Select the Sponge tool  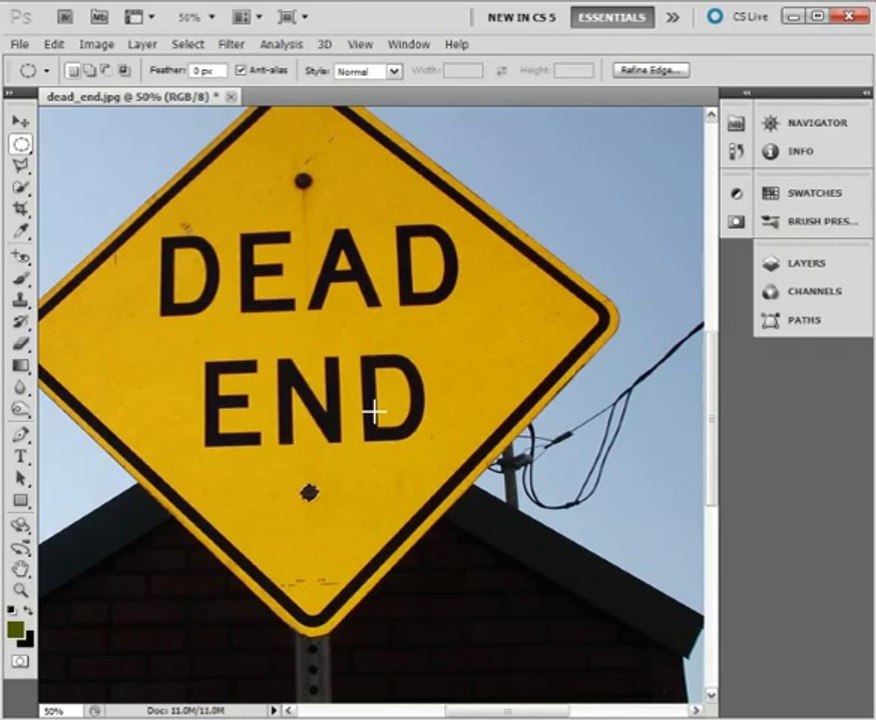[x=21, y=409]
